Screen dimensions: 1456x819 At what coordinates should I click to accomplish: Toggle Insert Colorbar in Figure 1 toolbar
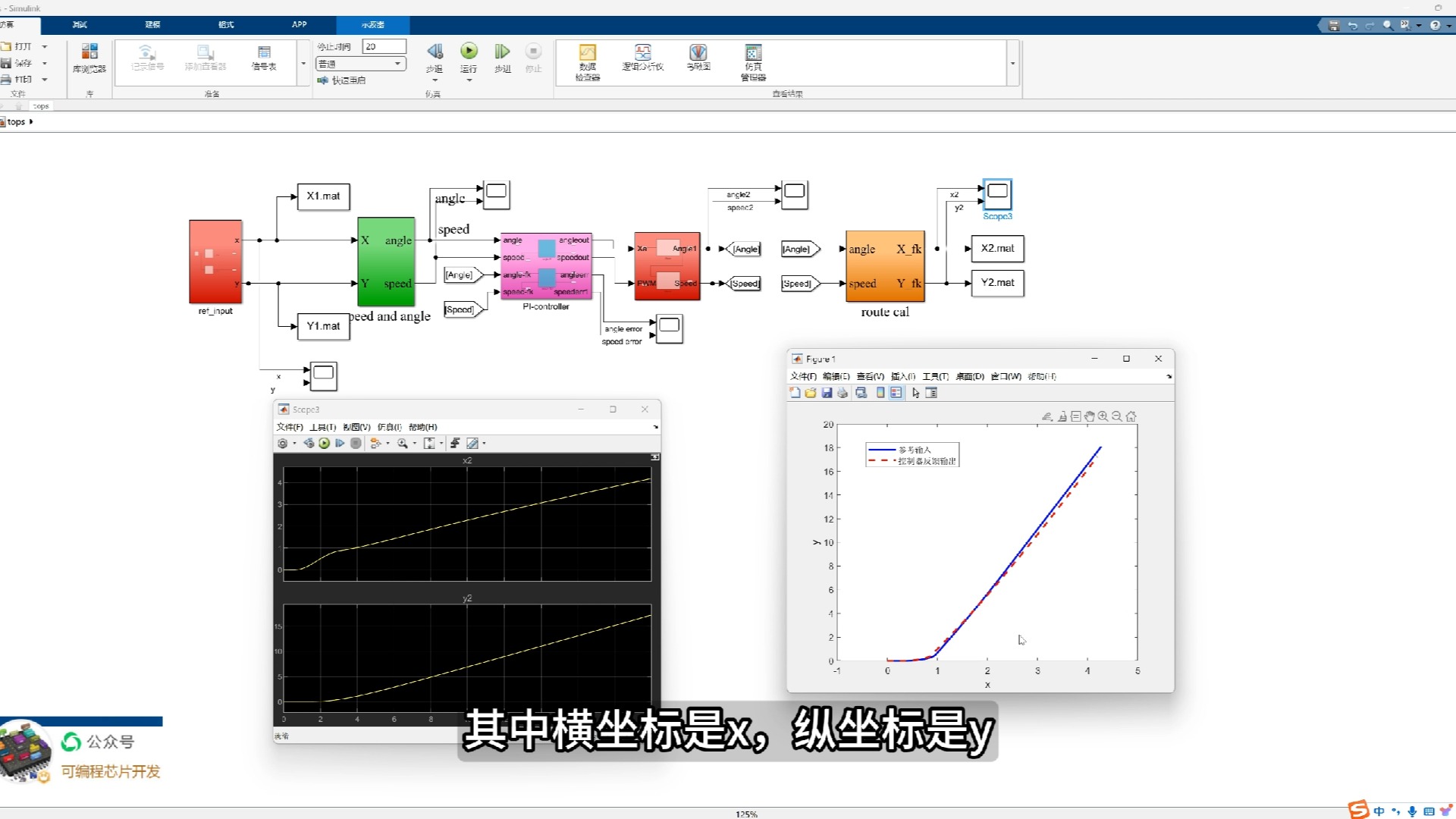coord(880,393)
